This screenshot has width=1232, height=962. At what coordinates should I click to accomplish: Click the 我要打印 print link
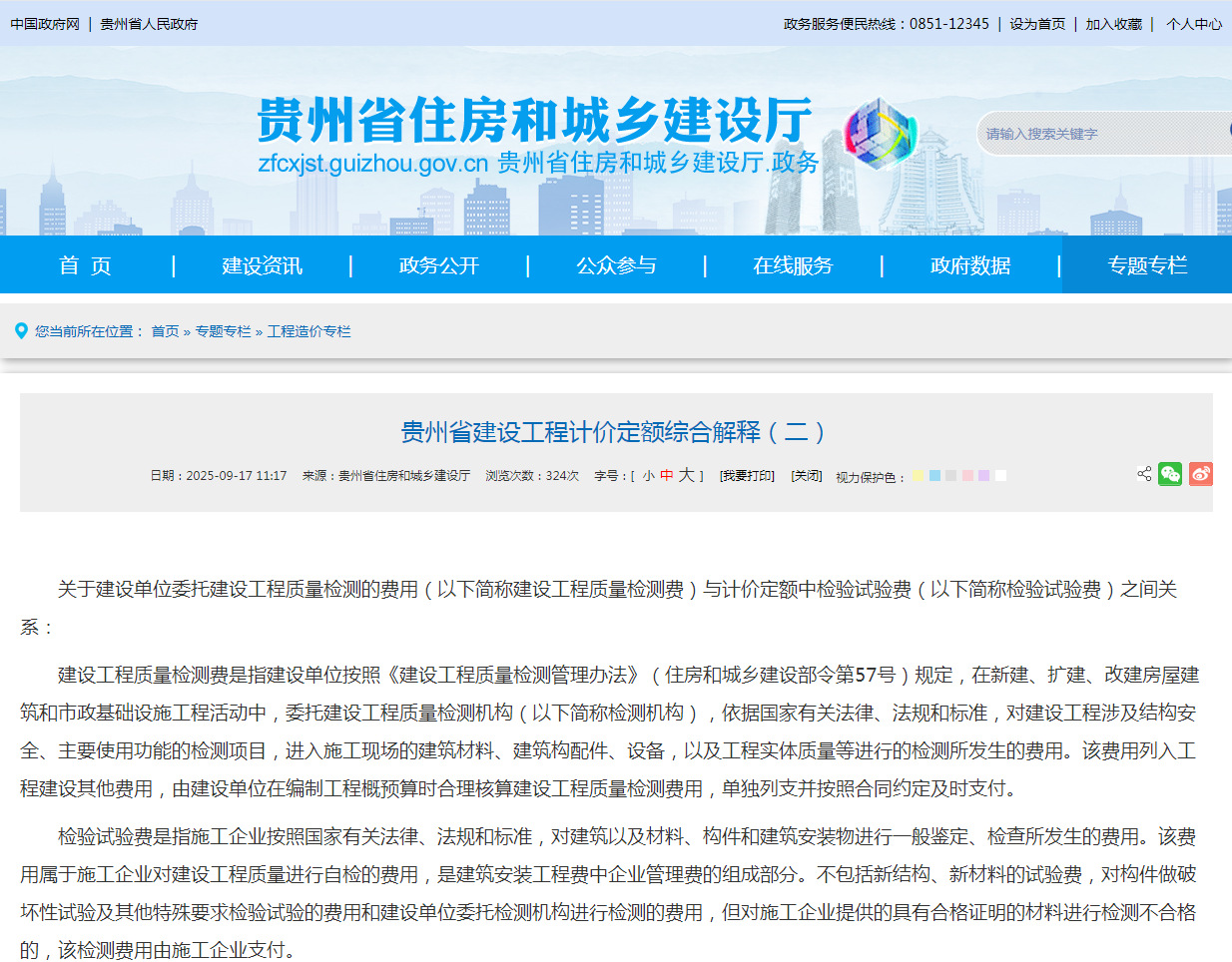pos(747,476)
